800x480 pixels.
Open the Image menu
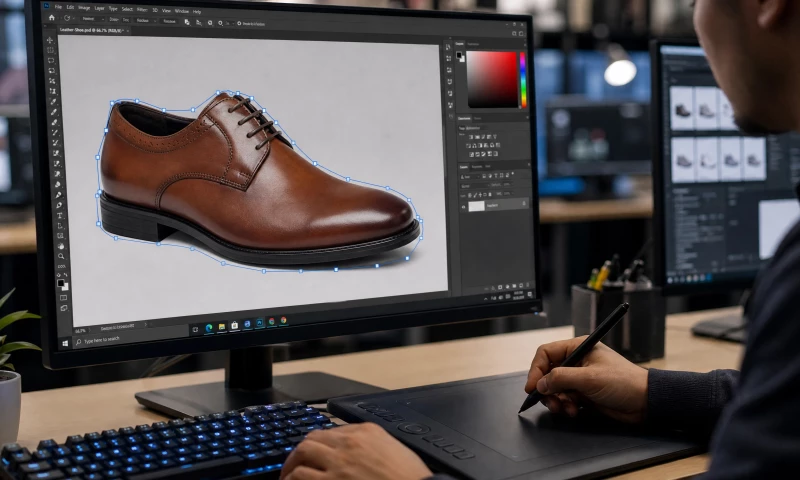pos(84,8)
